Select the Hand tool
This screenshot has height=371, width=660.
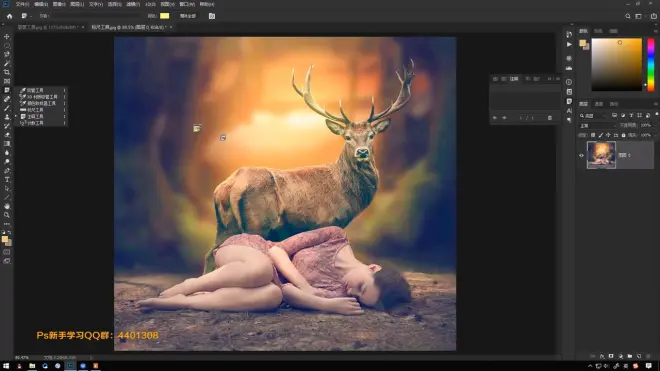coord(7,206)
